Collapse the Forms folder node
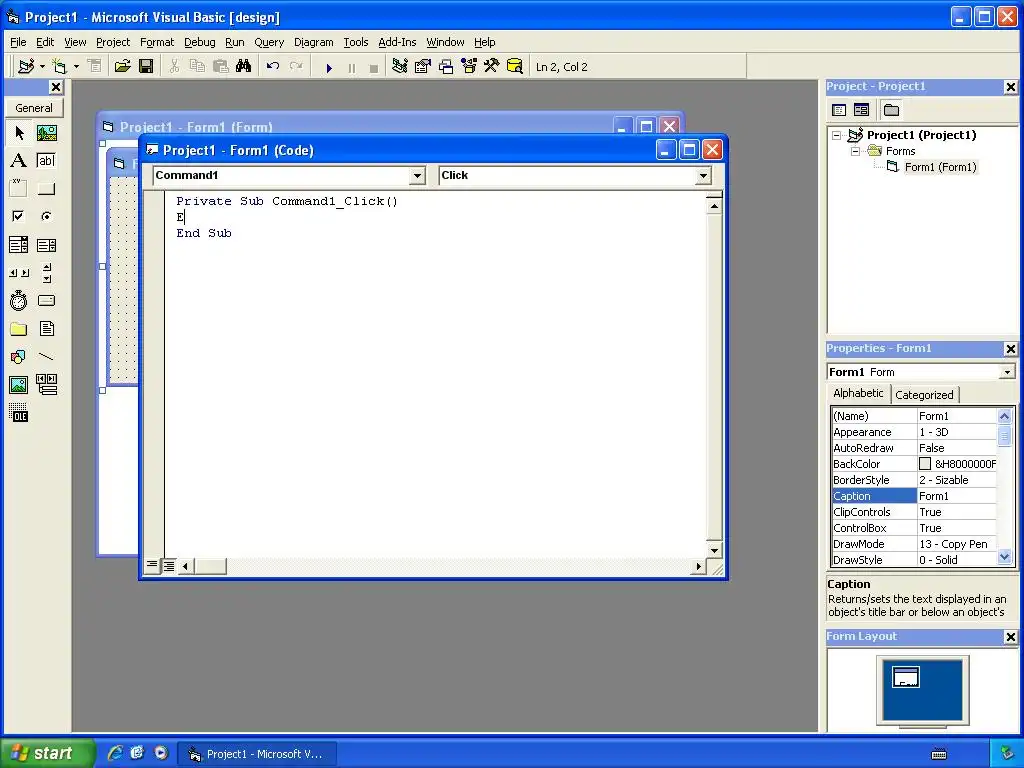Screen dimensions: 1024x768 point(856,151)
